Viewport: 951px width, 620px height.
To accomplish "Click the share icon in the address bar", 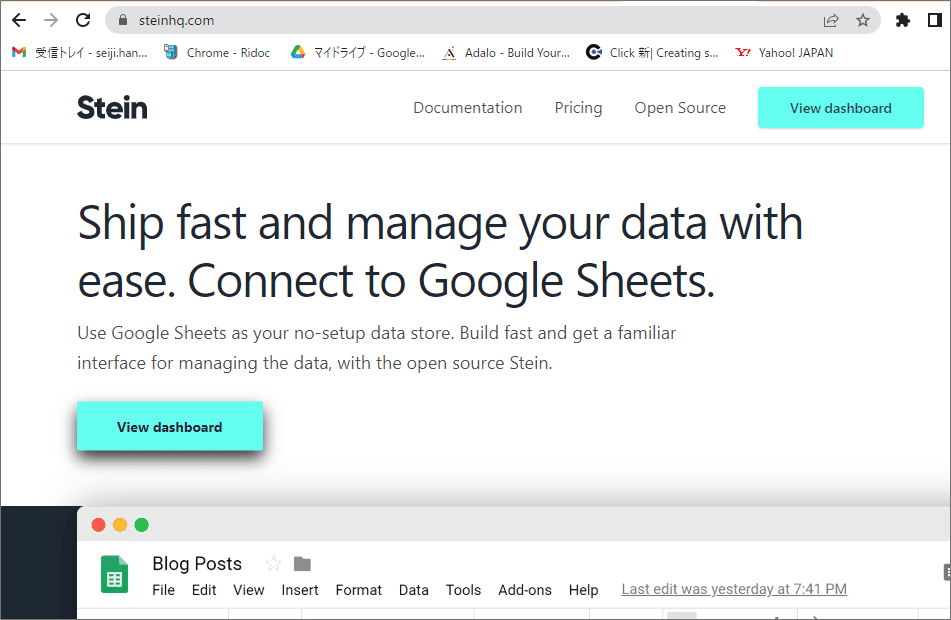I will (831, 19).
